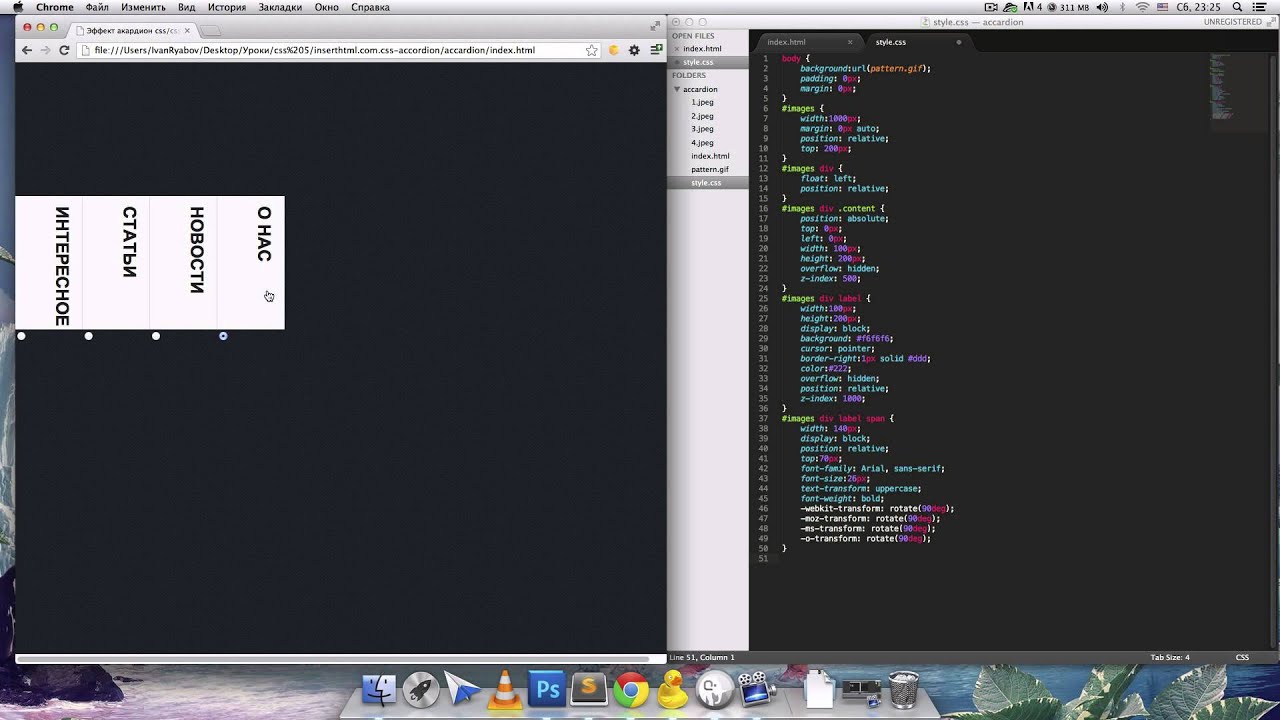This screenshot has height=720, width=1280.
Task: Open Chrome from the dock
Action: 631,690
